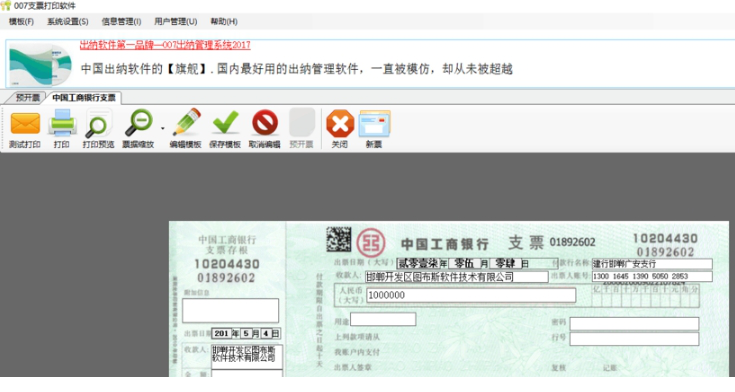Click the stub 收款人 field
Image resolution: width=735 pixels, height=392 pixels.
click(x=247, y=357)
